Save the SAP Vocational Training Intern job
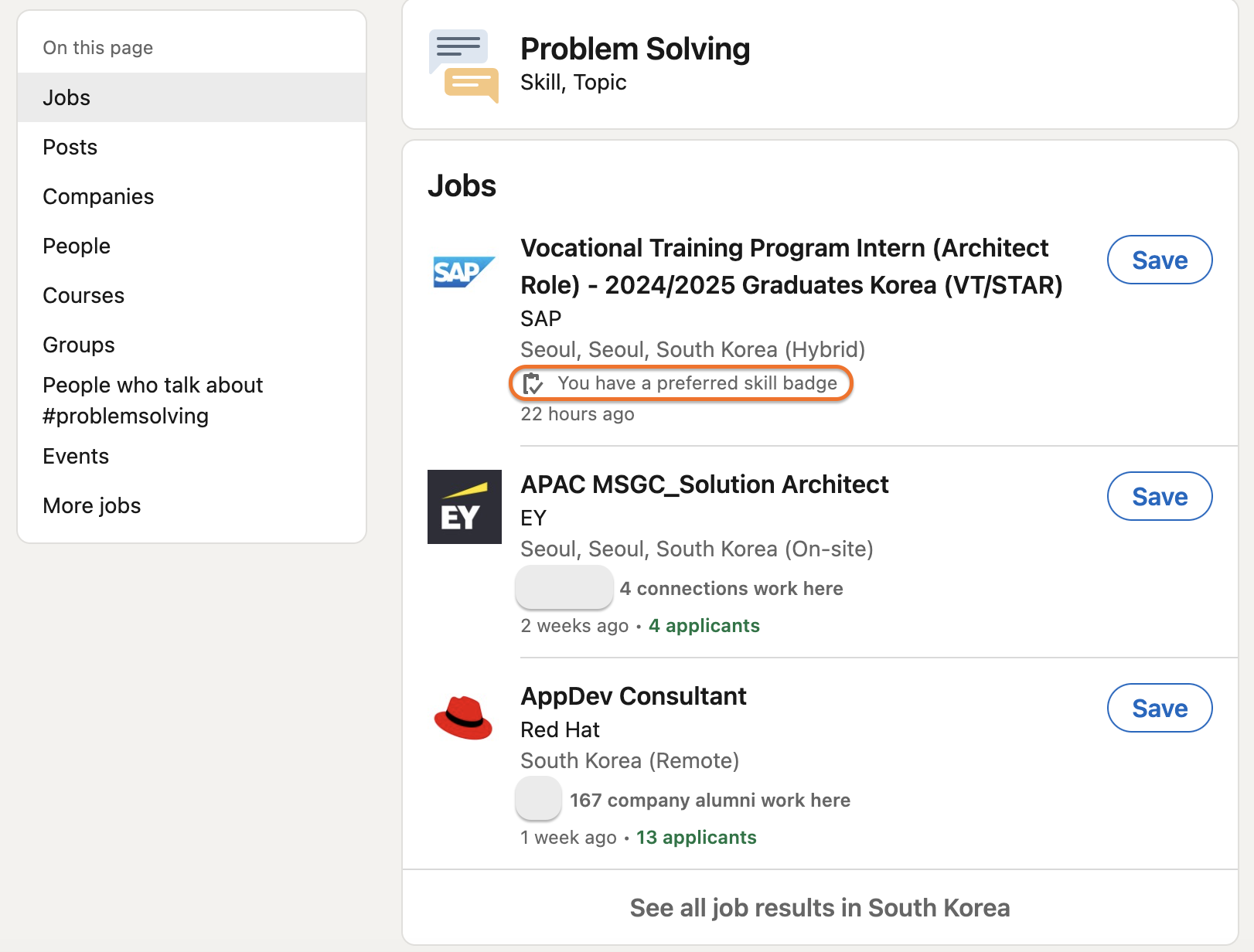 click(x=1160, y=260)
